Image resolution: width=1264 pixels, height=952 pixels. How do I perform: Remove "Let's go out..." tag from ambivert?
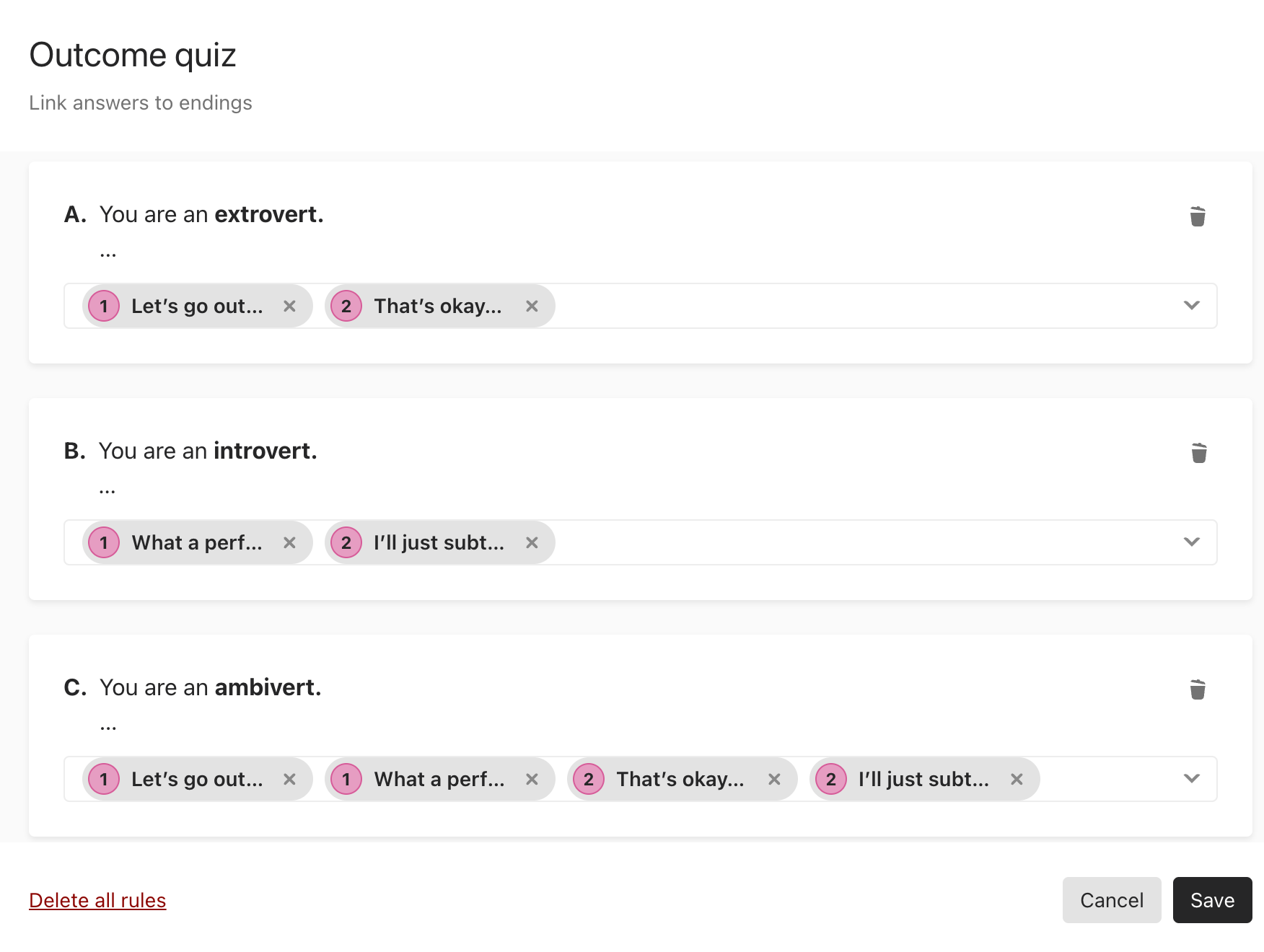click(x=289, y=779)
